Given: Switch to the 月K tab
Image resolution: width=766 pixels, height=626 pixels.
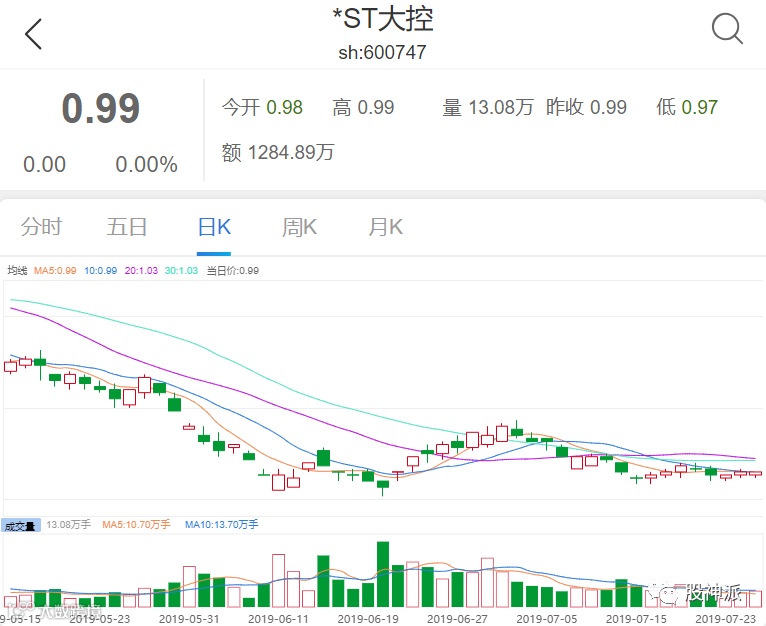Looking at the screenshot, I should 385,227.
